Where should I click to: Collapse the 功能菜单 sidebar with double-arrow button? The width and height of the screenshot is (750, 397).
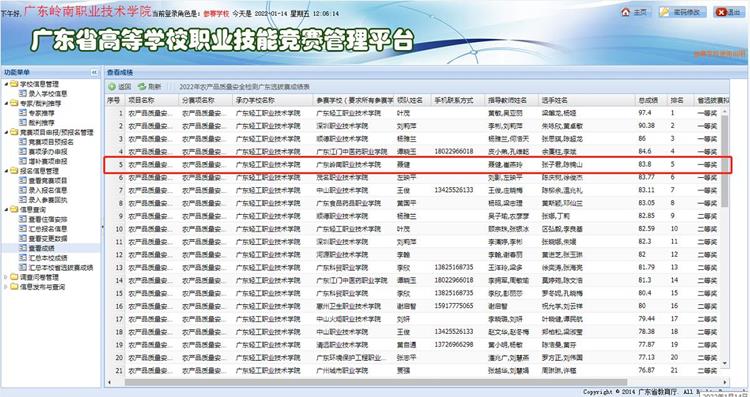94,72
